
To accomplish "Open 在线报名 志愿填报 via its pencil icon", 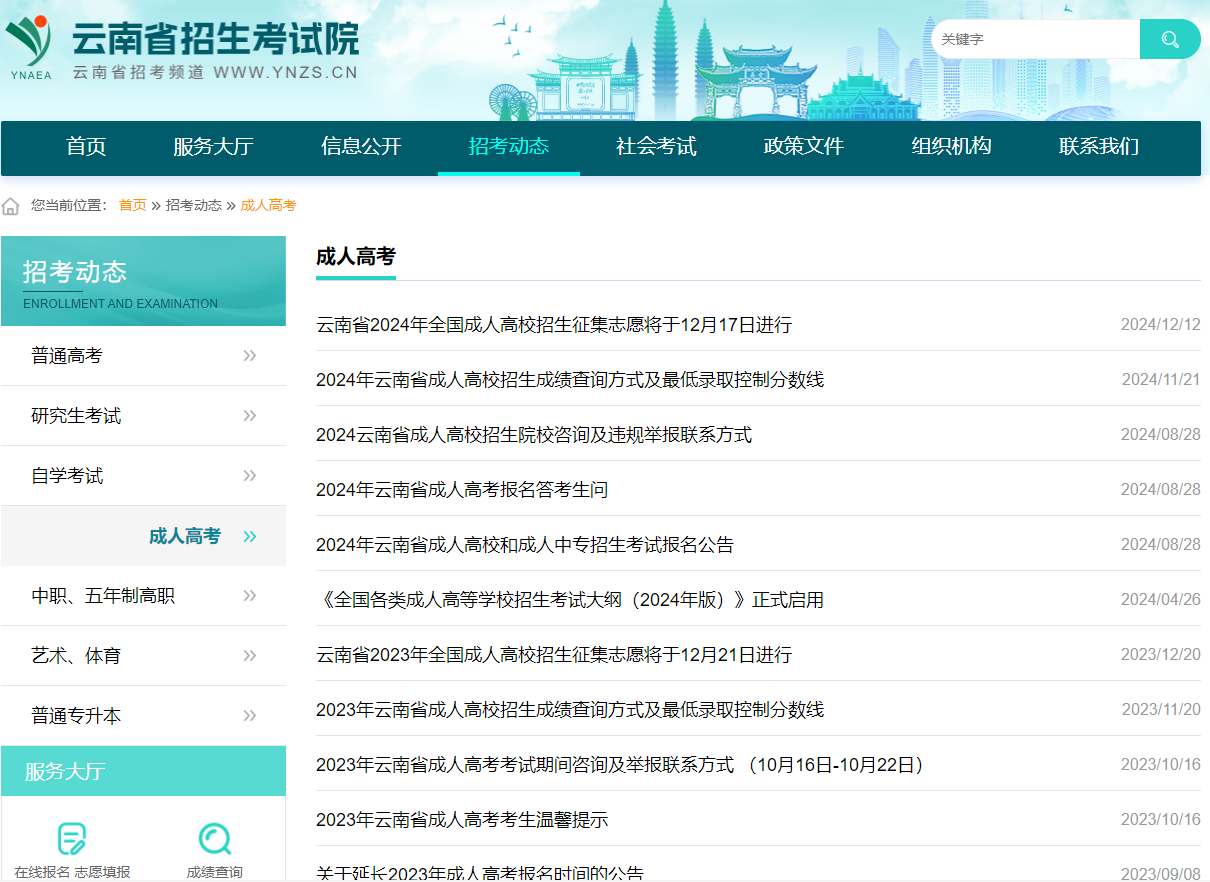I will click(x=72, y=838).
